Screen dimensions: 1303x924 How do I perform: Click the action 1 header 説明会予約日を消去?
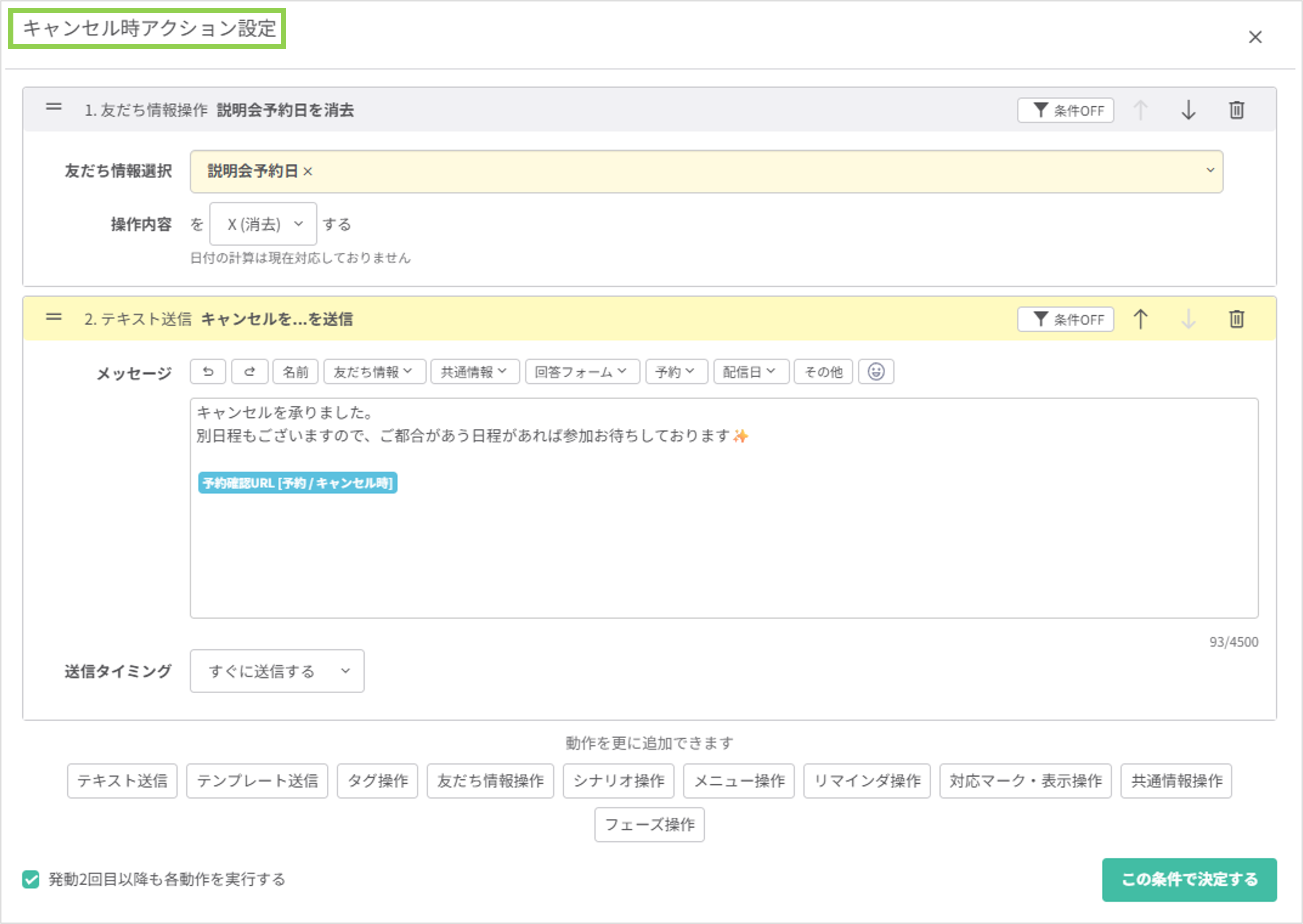click(285, 110)
